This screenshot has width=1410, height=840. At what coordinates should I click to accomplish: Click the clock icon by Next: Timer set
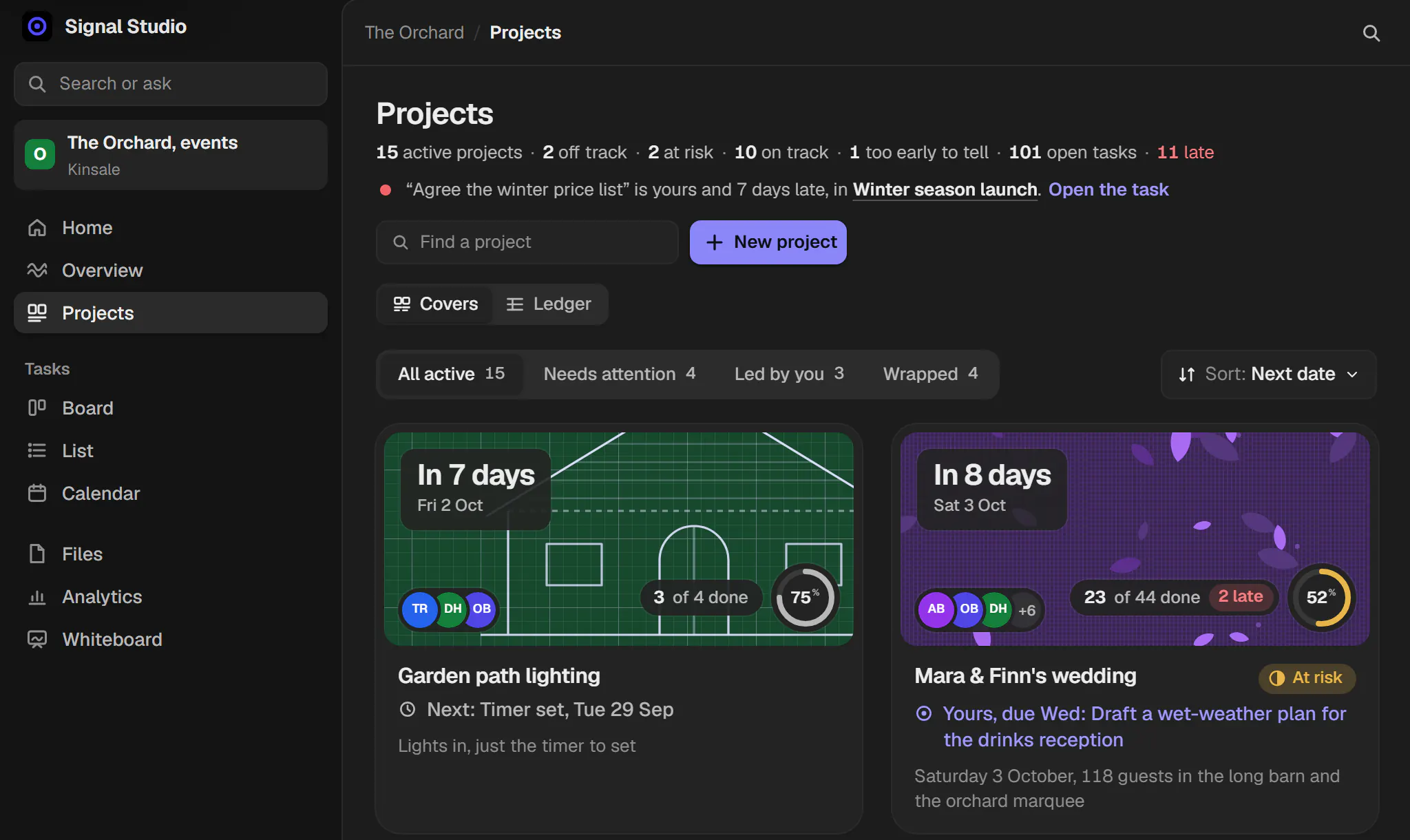coord(408,709)
